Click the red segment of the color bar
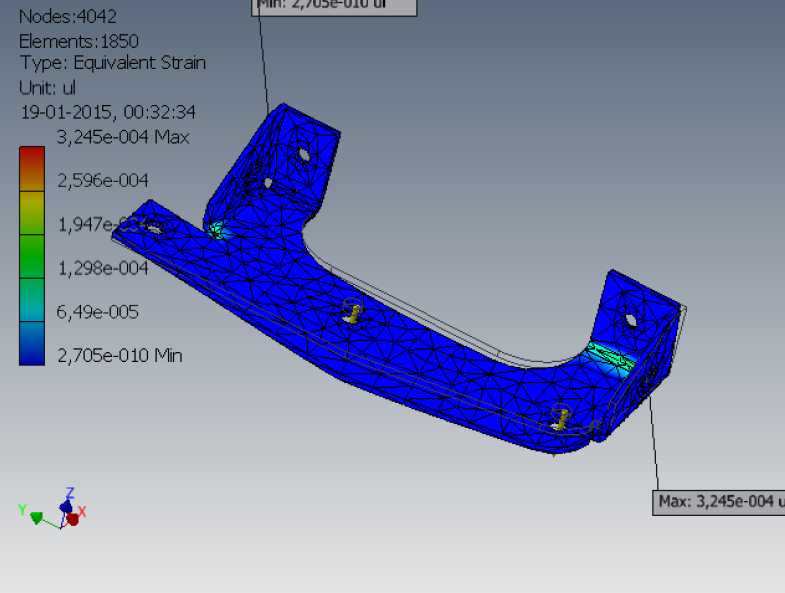The height and width of the screenshot is (593, 785). 32,168
